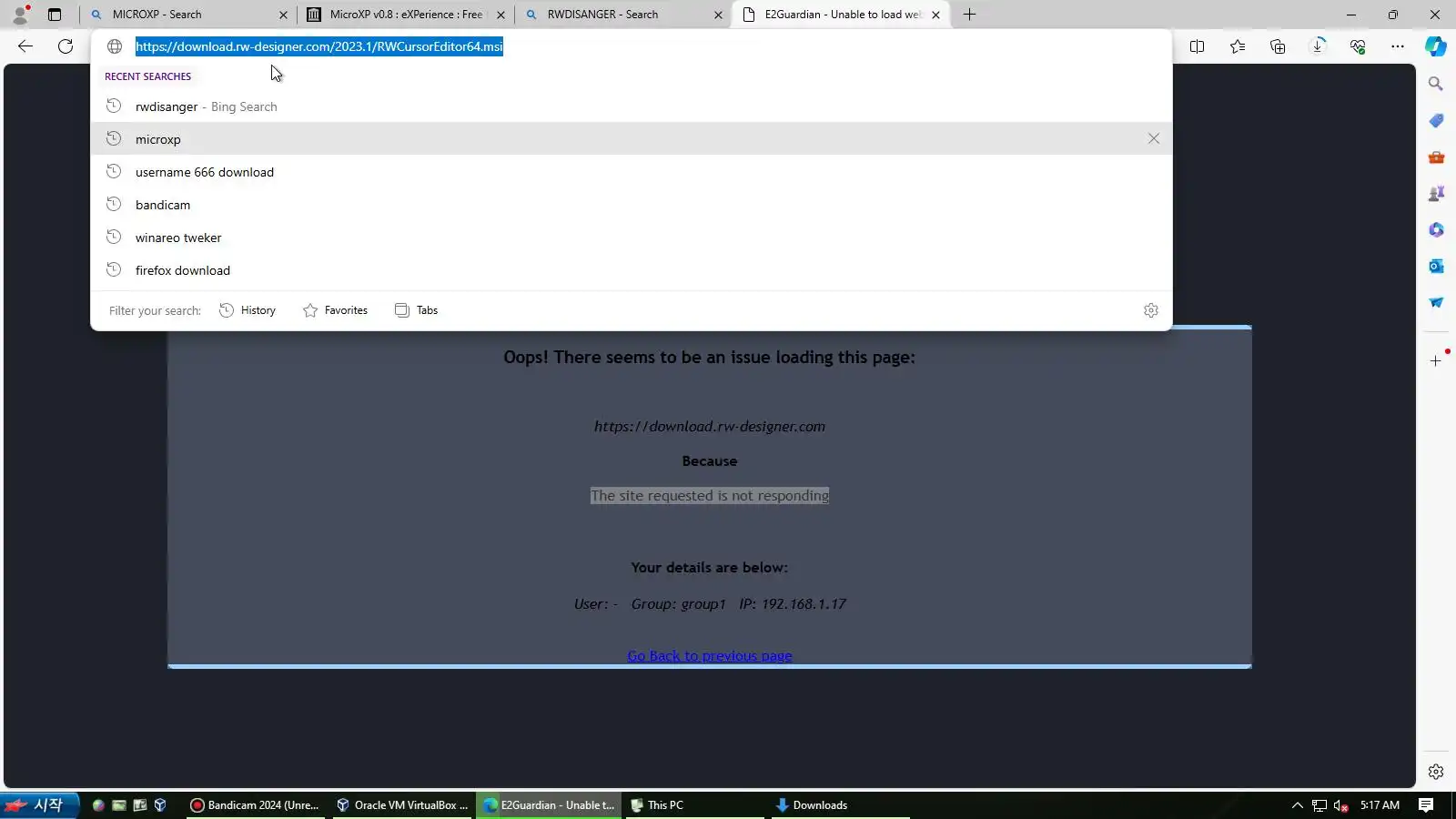Filter search by History

pyautogui.click(x=248, y=310)
